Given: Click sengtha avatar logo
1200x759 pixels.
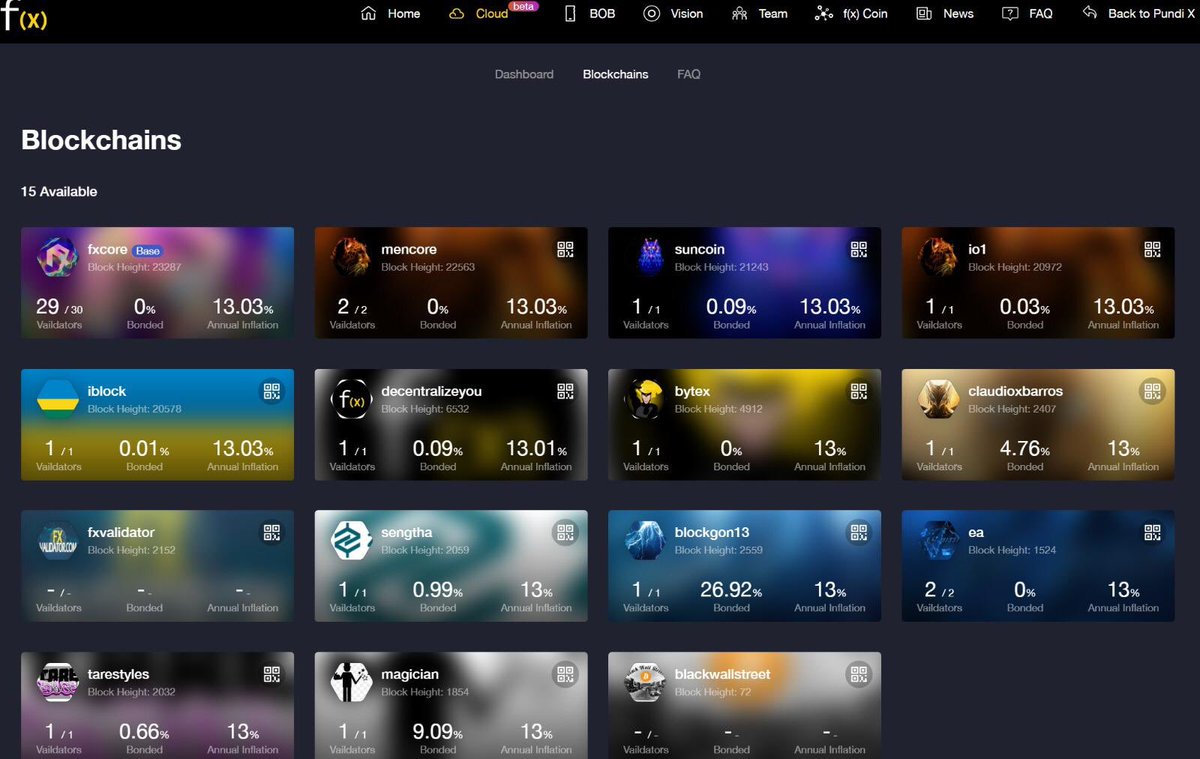Looking at the screenshot, I should pos(351,540).
